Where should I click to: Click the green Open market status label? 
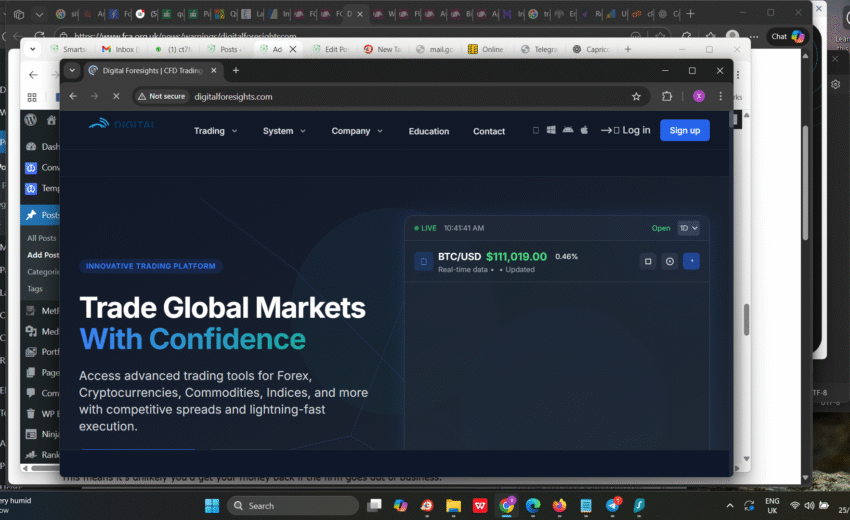[661, 228]
